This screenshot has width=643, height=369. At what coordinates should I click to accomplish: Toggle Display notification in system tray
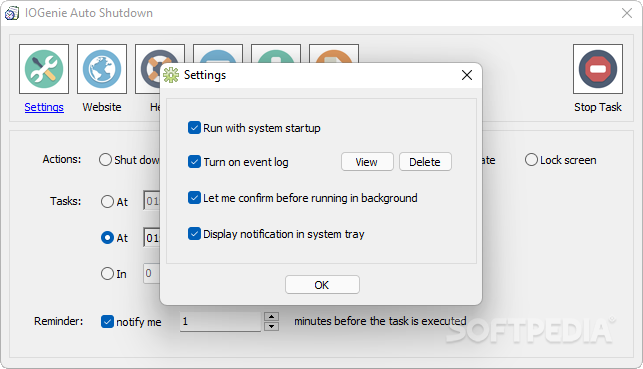(194, 234)
